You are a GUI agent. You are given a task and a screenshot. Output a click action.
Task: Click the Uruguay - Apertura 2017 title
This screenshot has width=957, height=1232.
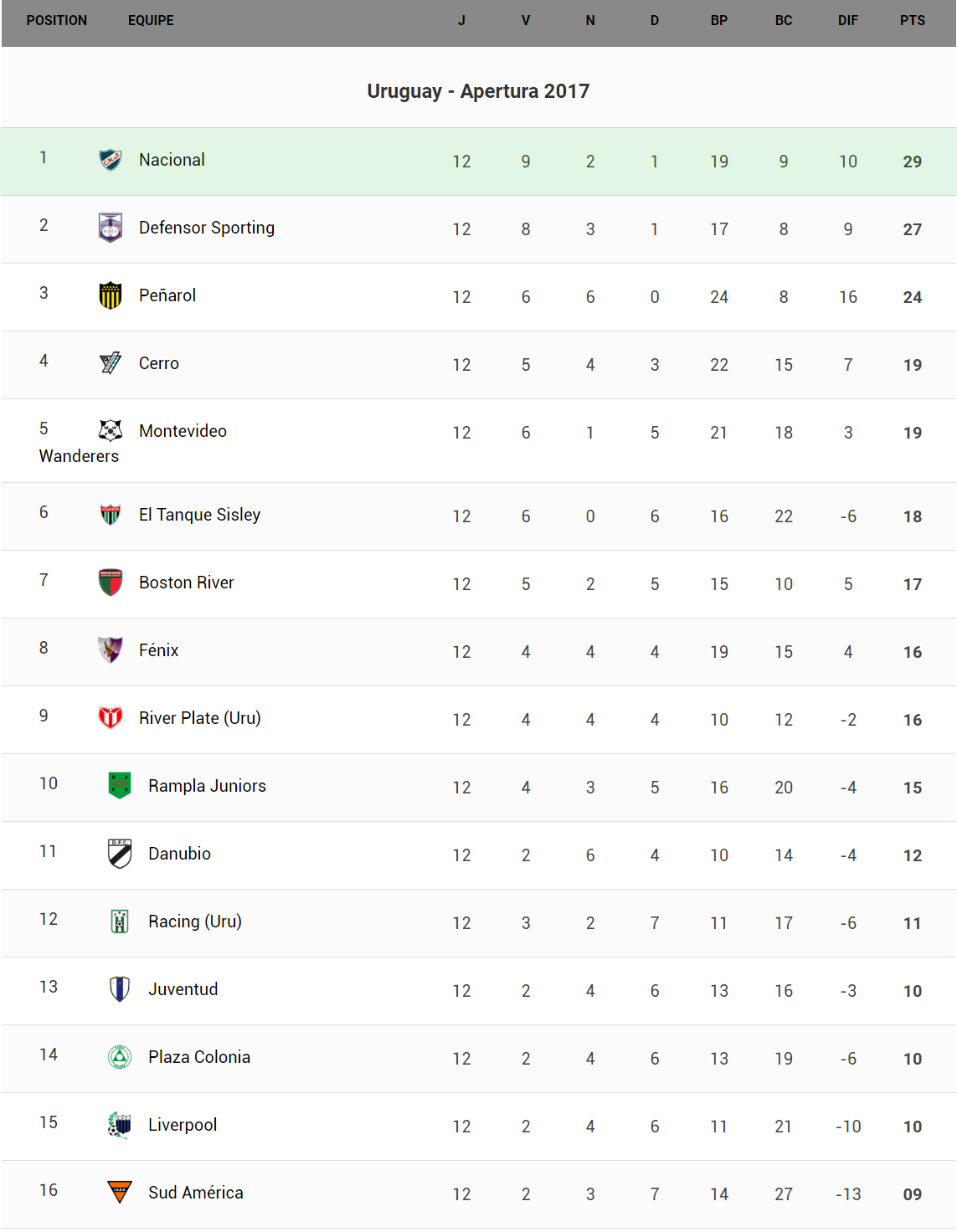[478, 91]
